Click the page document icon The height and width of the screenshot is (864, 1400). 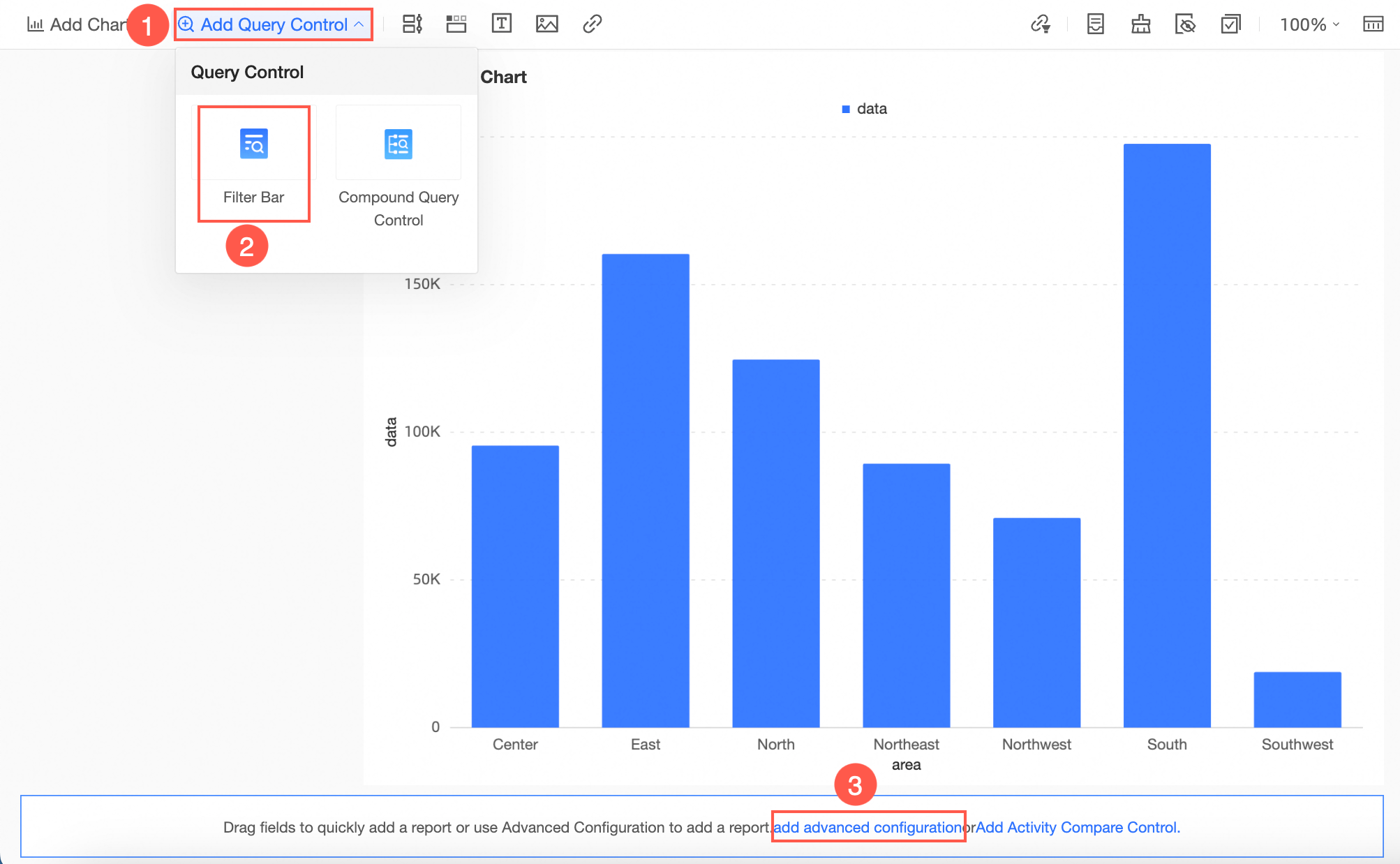point(1095,24)
